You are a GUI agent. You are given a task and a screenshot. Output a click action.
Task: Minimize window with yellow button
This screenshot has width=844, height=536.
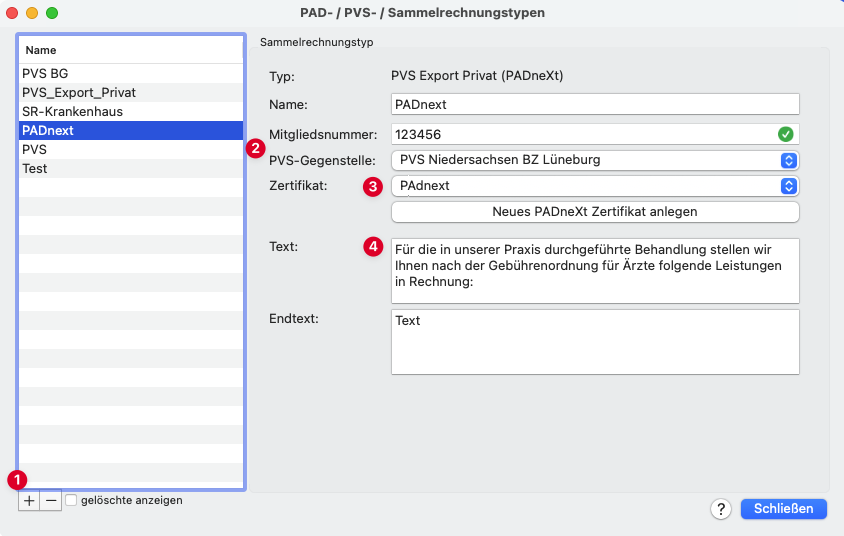(32, 13)
